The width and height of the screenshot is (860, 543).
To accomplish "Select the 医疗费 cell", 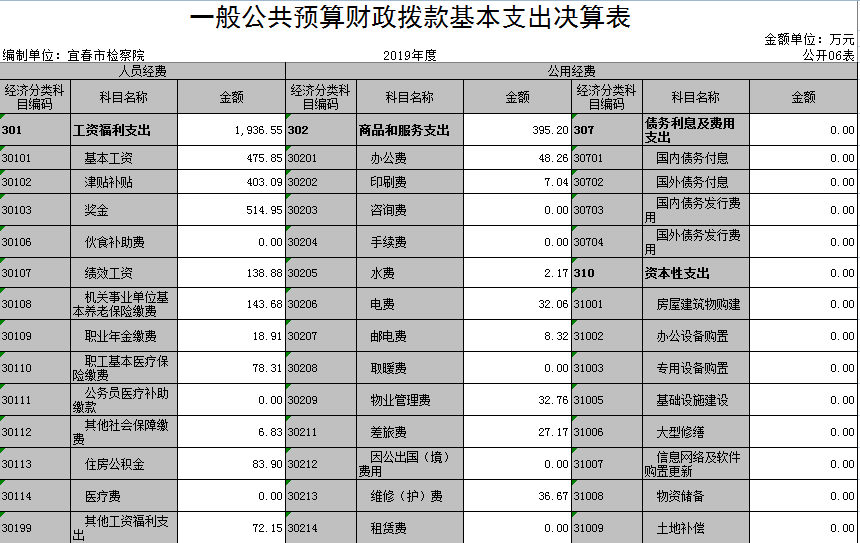I will click(x=124, y=496).
